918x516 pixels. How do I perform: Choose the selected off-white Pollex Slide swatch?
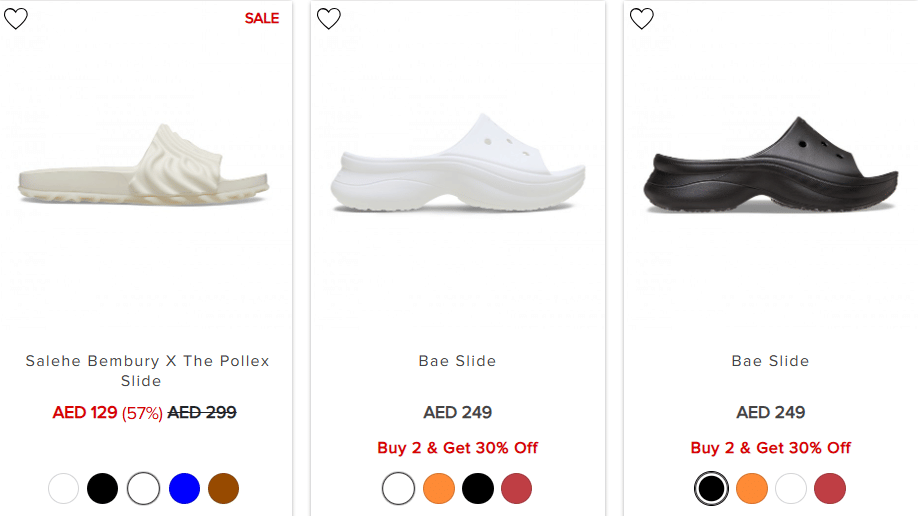144,488
